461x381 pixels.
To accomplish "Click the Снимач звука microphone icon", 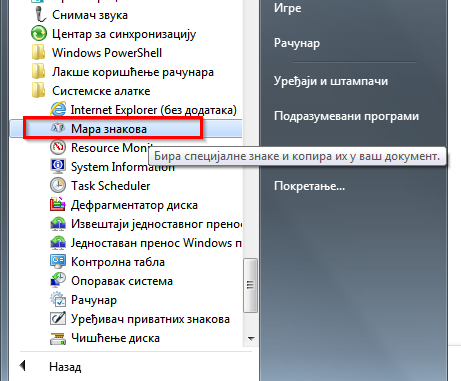I will coord(40,15).
